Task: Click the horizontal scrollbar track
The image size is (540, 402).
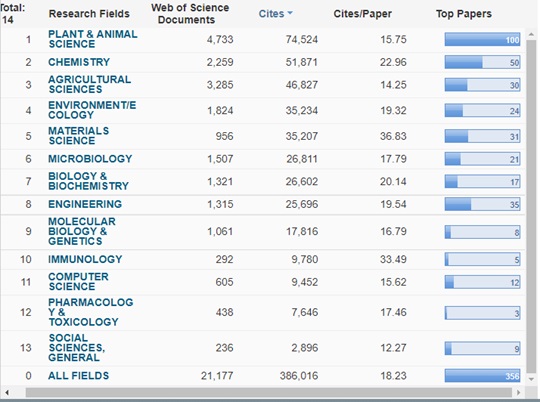Action: (269, 392)
